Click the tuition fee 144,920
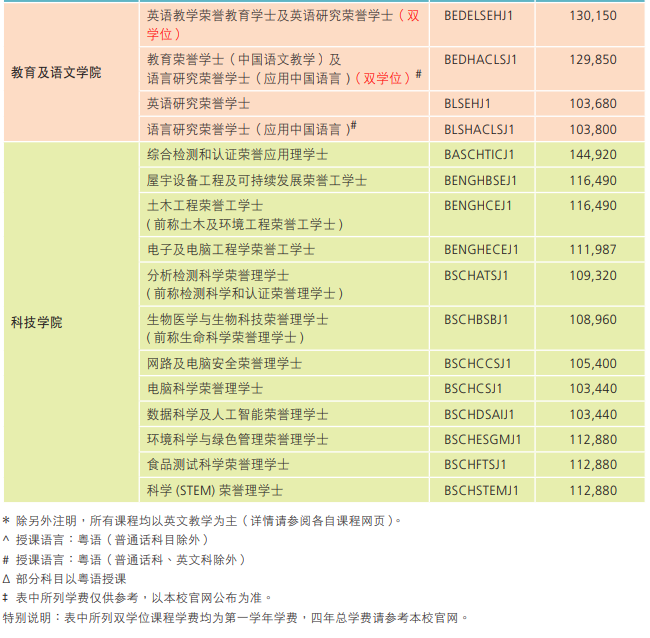Screen dimensions: 650x638 (x=593, y=155)
